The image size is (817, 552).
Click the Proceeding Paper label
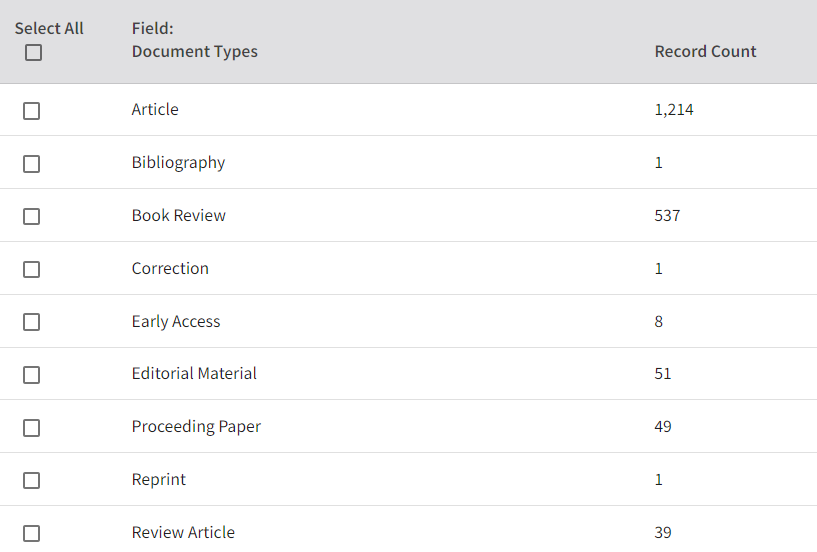[x=196, y=427]
